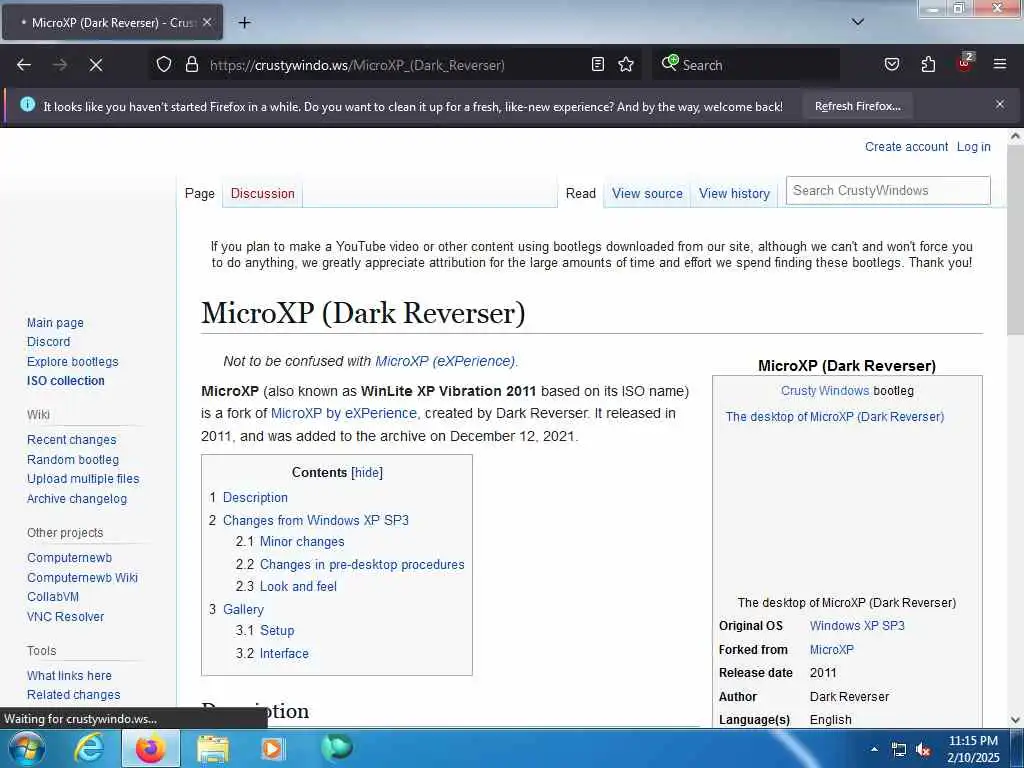Go to Main page in sidebar

pos(55,323)
